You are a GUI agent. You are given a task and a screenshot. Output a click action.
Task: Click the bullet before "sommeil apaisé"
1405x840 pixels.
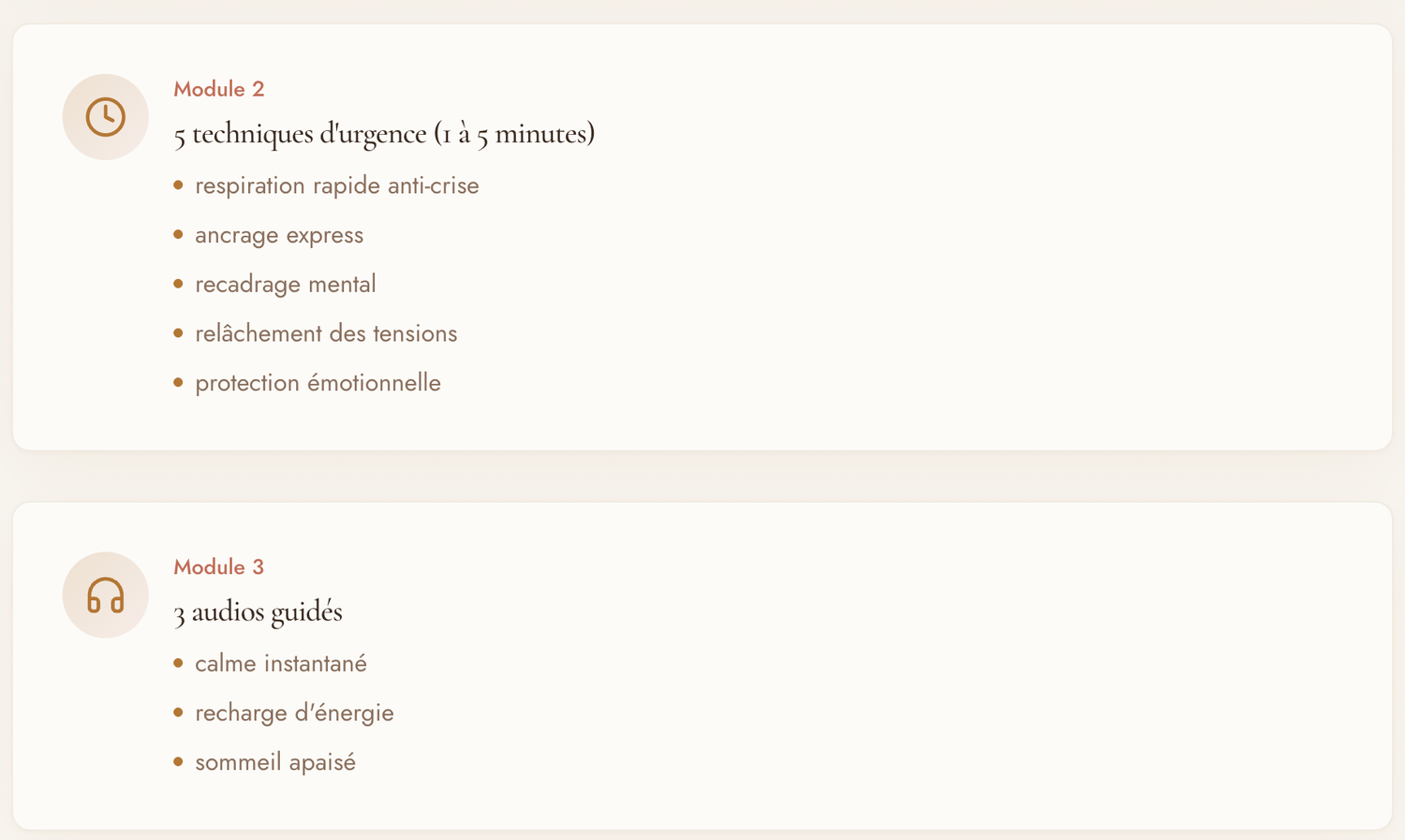[178, 762]
